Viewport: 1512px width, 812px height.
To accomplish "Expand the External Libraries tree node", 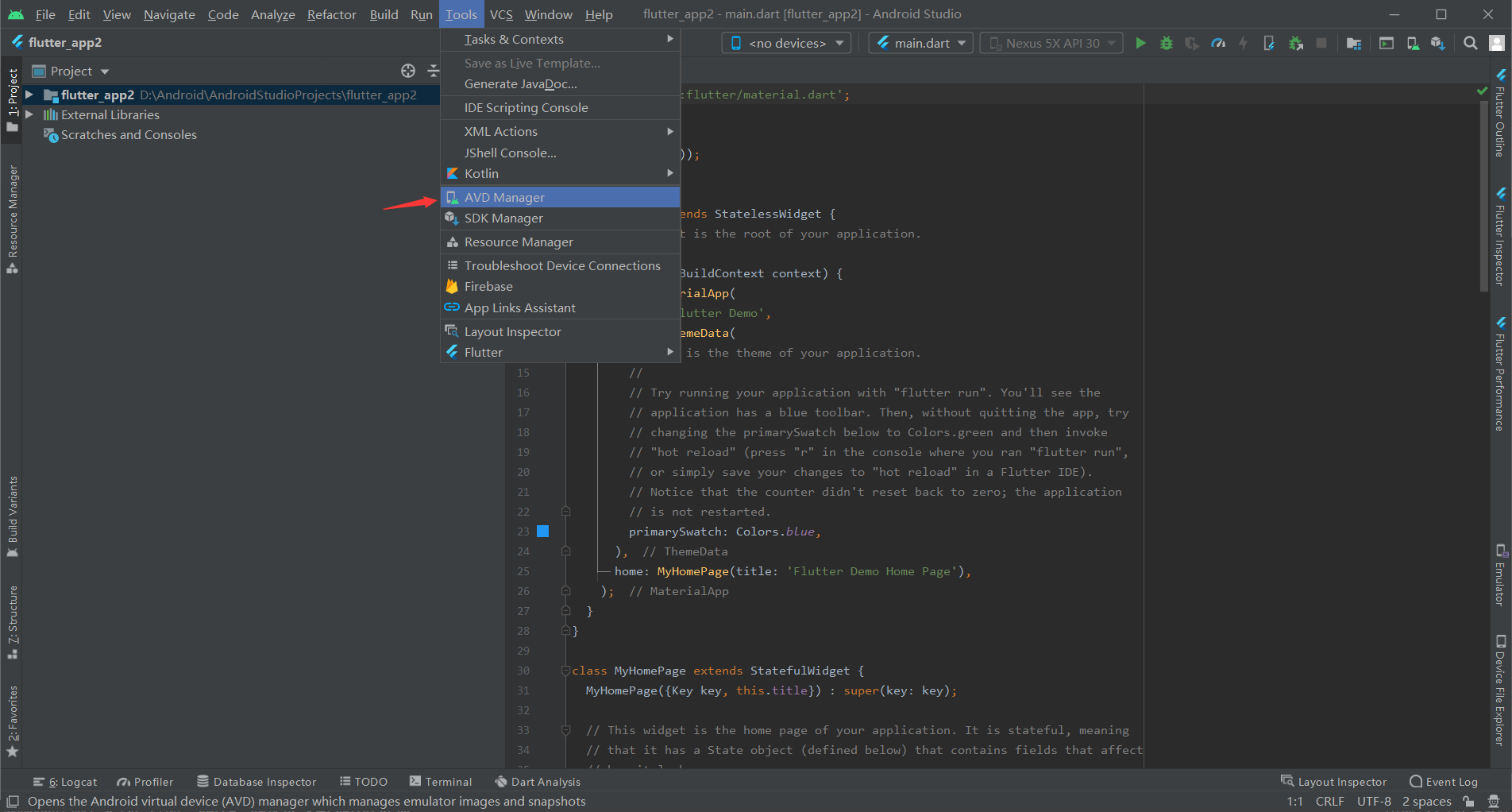I will (x=29, y=114).
